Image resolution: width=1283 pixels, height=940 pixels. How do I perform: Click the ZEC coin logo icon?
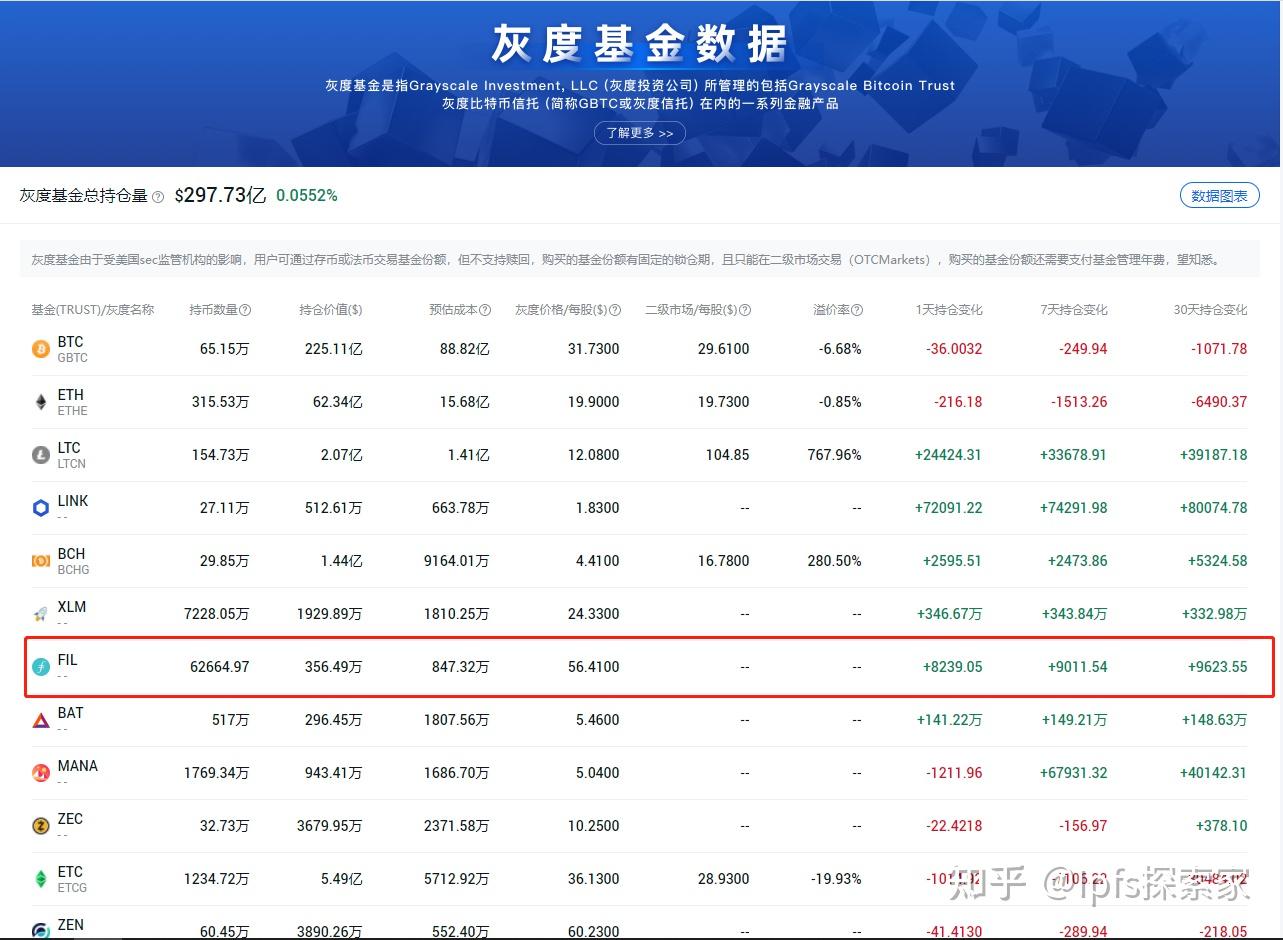point(40,826)
